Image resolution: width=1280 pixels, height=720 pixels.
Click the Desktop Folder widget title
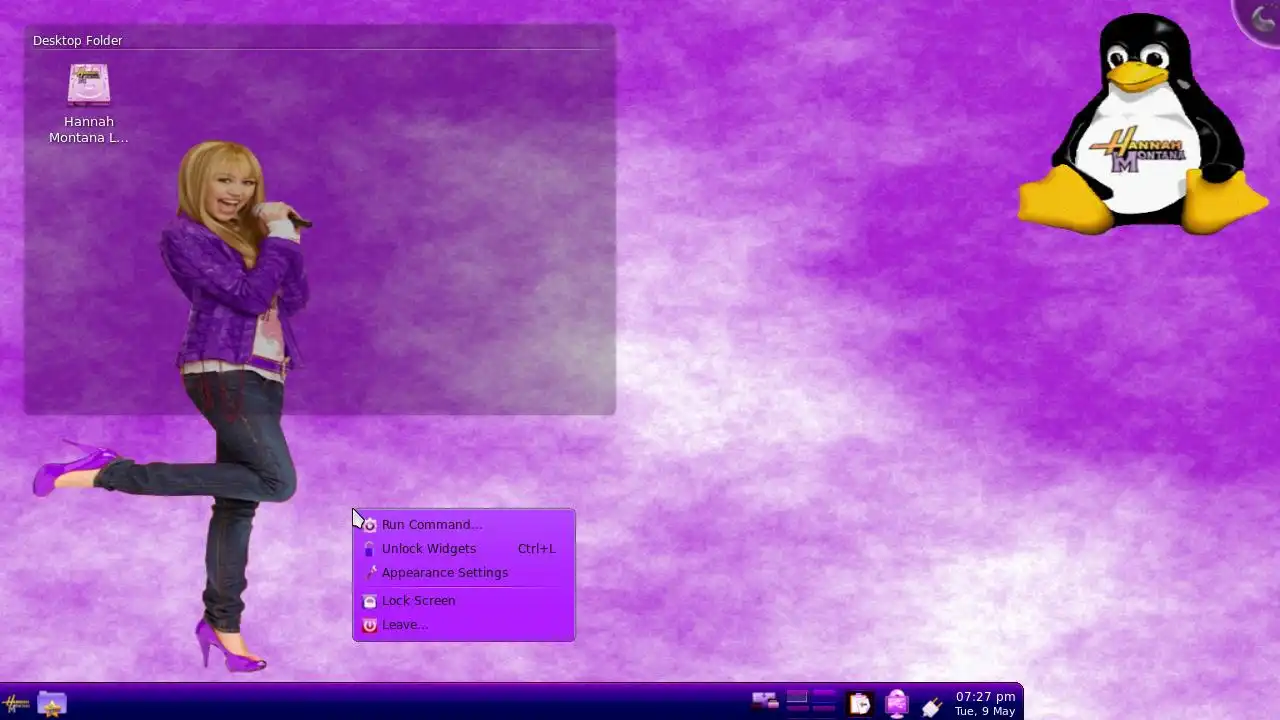pos(78,40)
